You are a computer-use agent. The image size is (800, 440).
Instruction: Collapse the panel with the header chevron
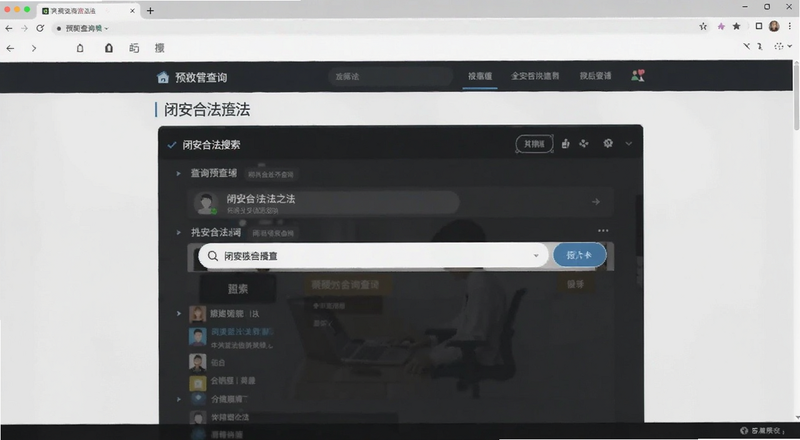629,144
